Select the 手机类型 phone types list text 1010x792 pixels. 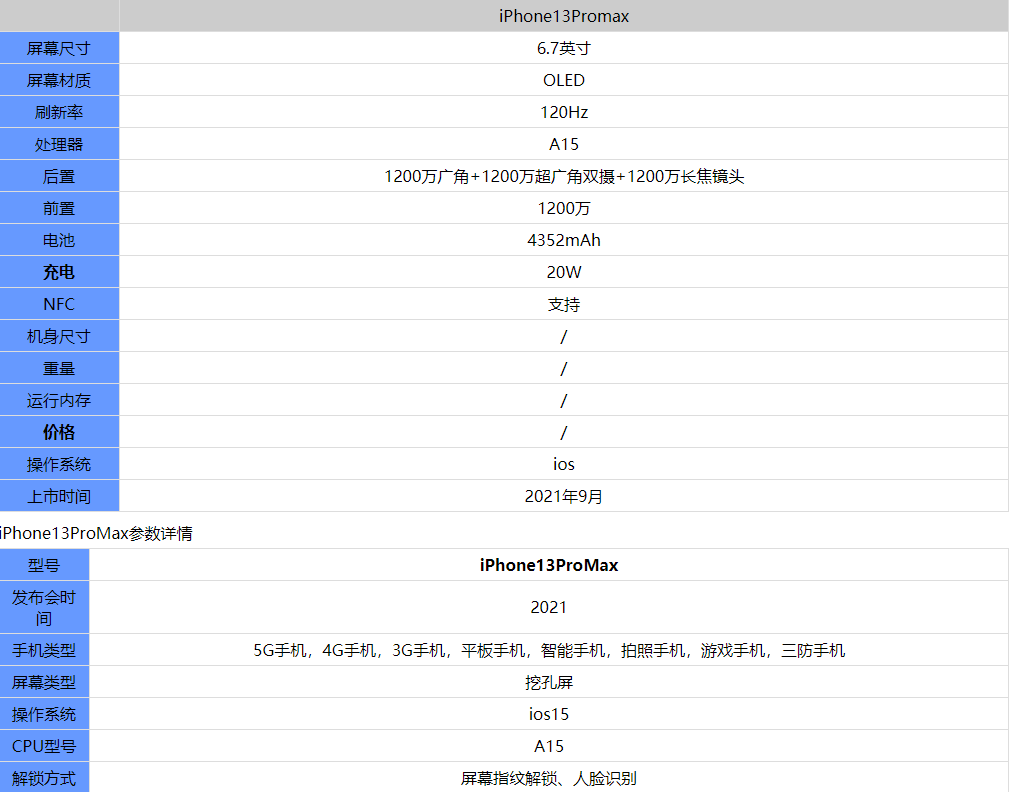[x=548, y=650]
